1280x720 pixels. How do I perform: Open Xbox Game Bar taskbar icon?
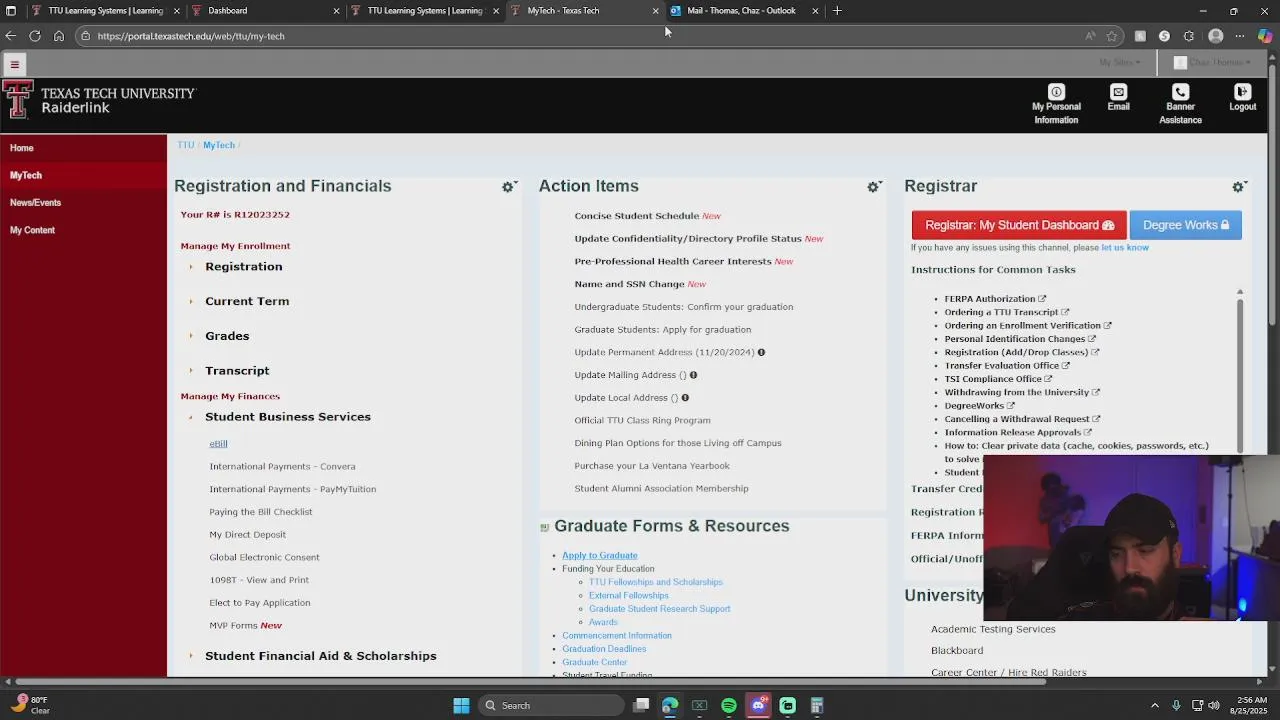699,706
